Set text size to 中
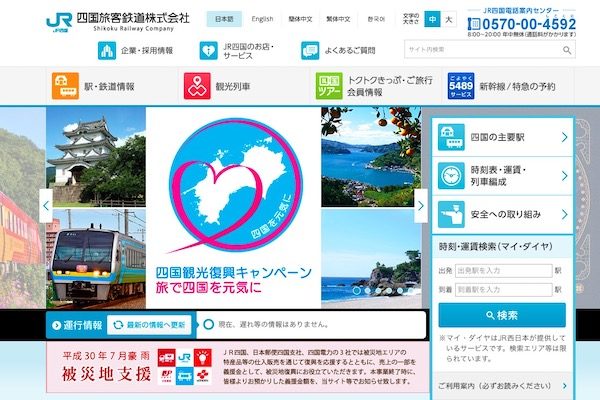Viewport: 600px width, 400px height. pos(432,19)
